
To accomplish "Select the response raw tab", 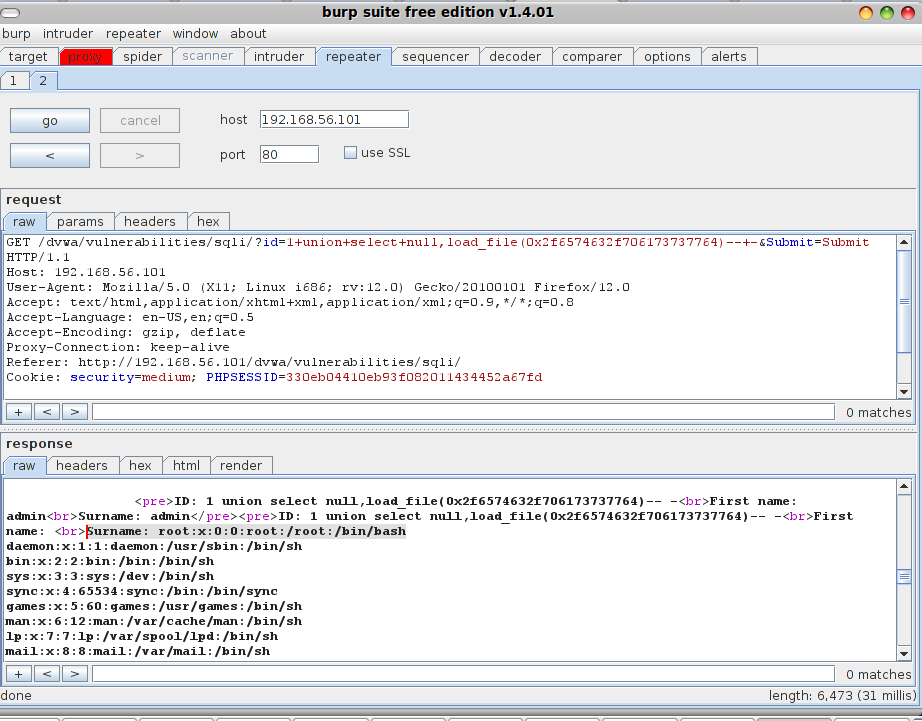I will [x=24, y=466].
